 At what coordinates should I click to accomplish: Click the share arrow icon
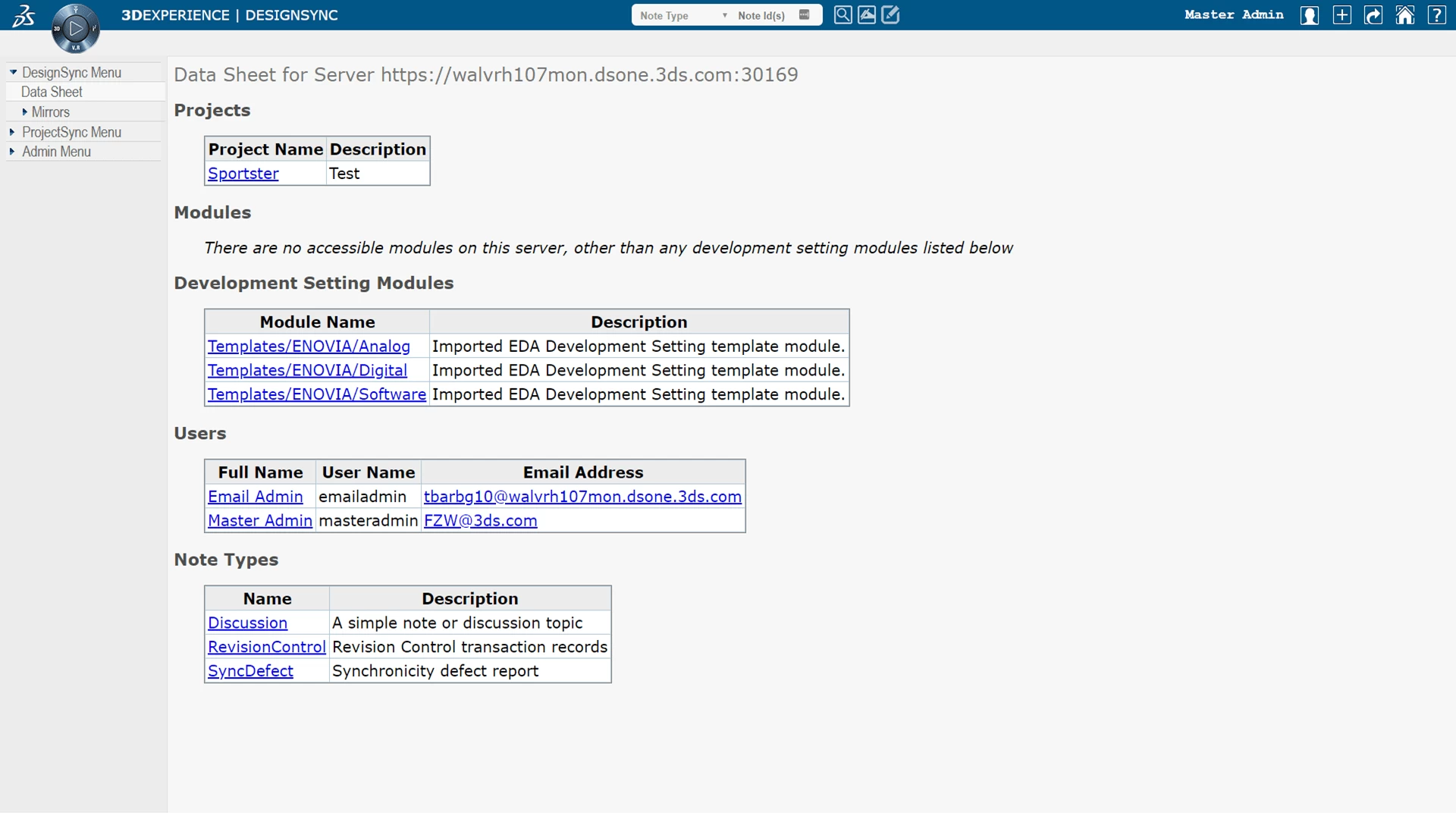coord(1373,15)
